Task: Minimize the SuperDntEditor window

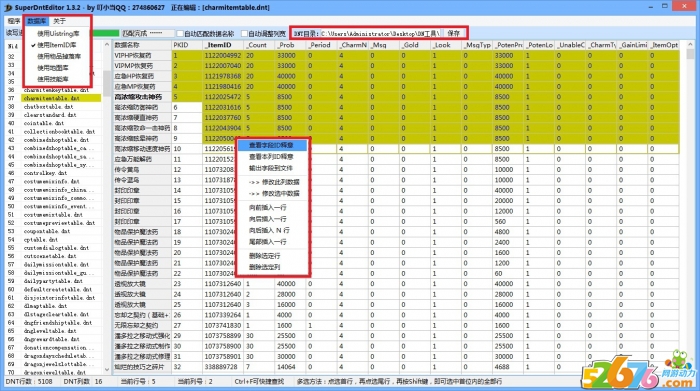Action: tap(651, 6)
